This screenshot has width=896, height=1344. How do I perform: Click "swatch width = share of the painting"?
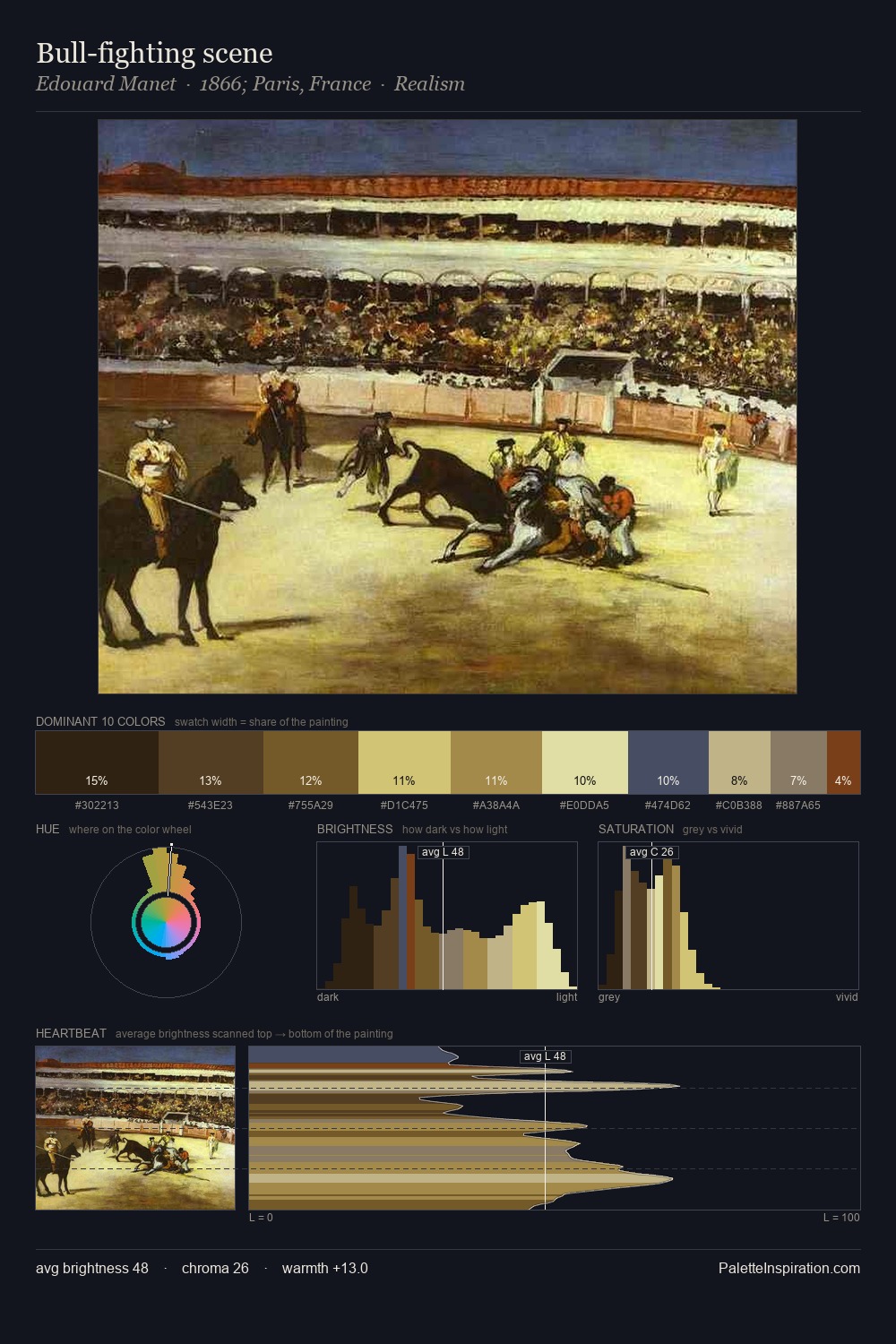pyautogui.click(x=262, y=722)
